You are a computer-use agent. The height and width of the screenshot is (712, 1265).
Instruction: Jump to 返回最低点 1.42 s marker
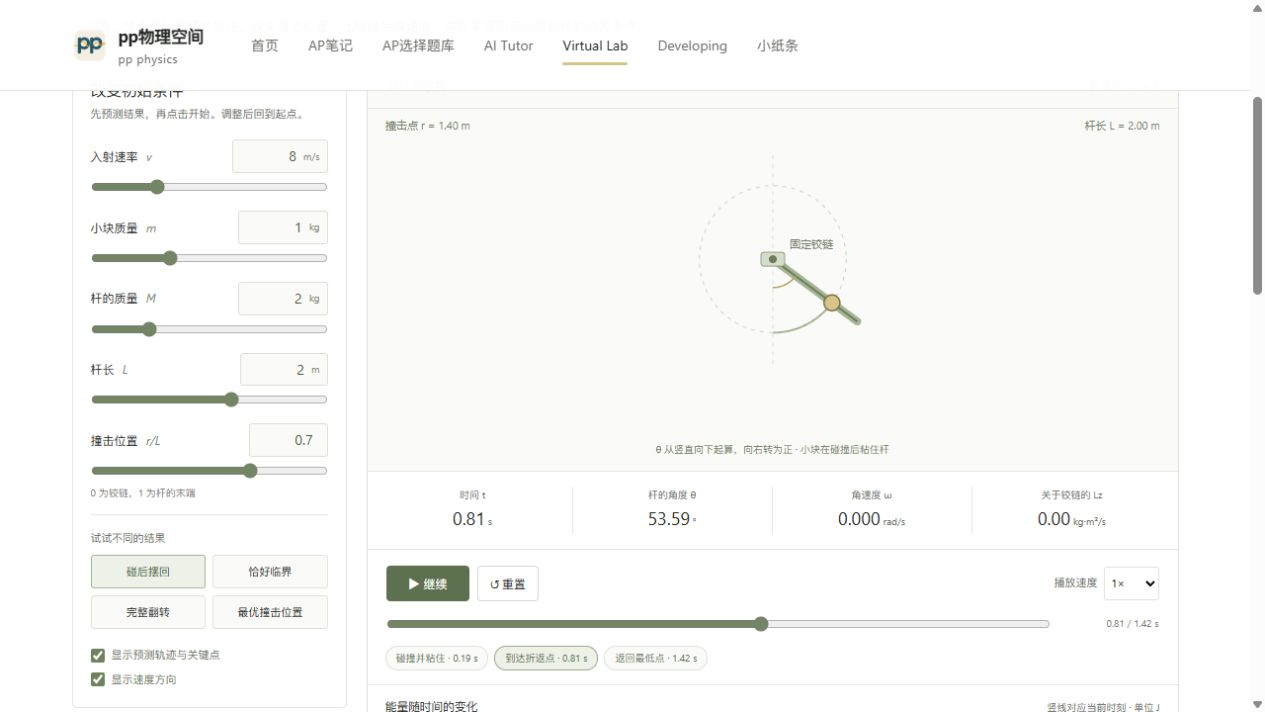pos(656,658)
